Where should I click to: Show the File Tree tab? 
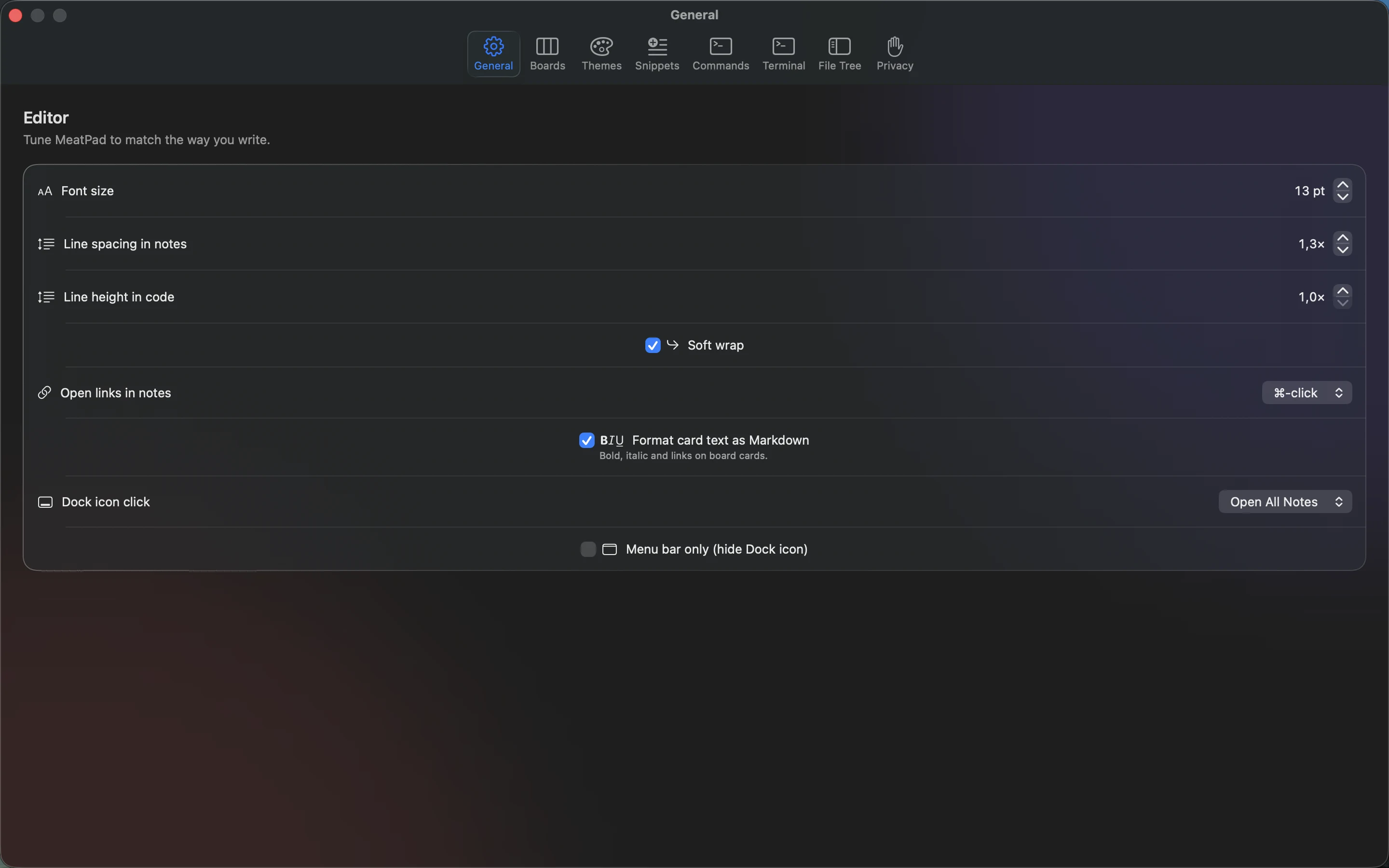click(x=839, y=54)
